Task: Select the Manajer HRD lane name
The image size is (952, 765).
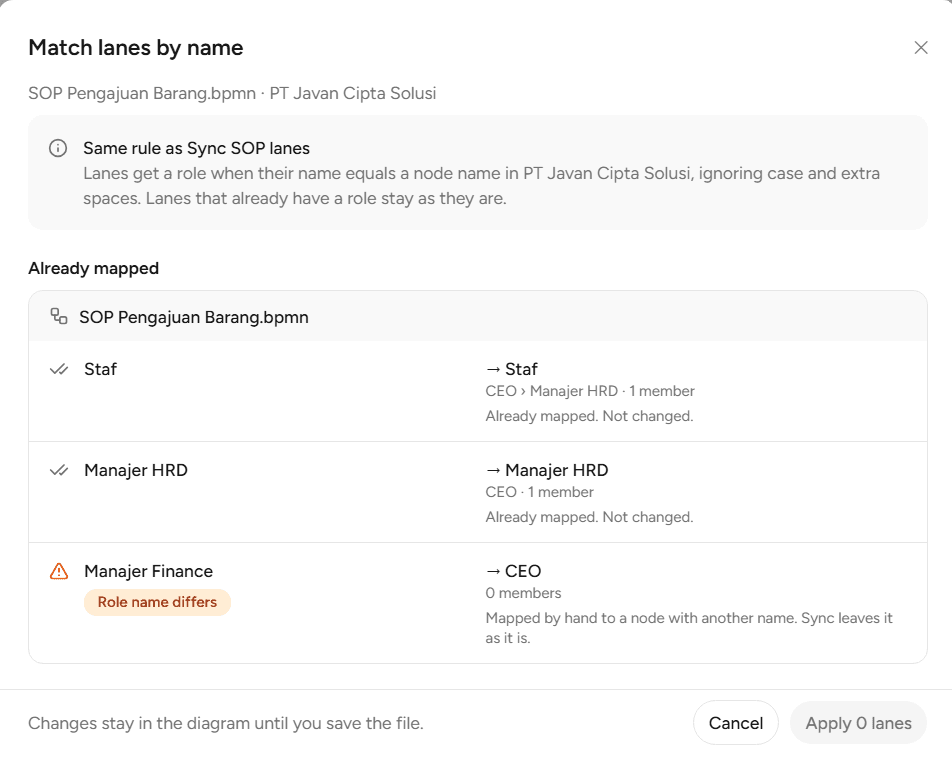Action: [x=136, y=470]
